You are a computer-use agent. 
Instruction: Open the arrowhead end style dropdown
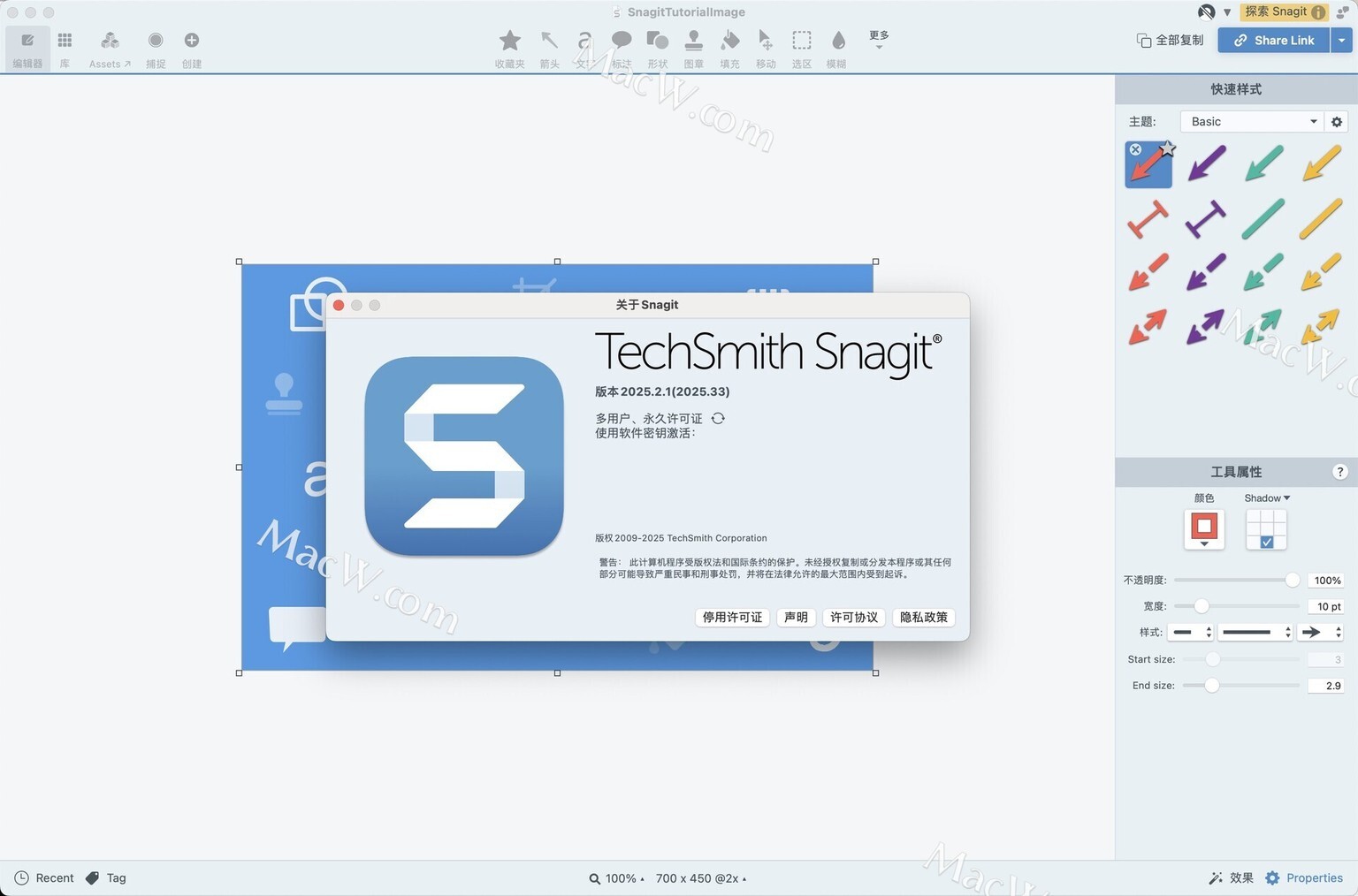[1321, 632]
